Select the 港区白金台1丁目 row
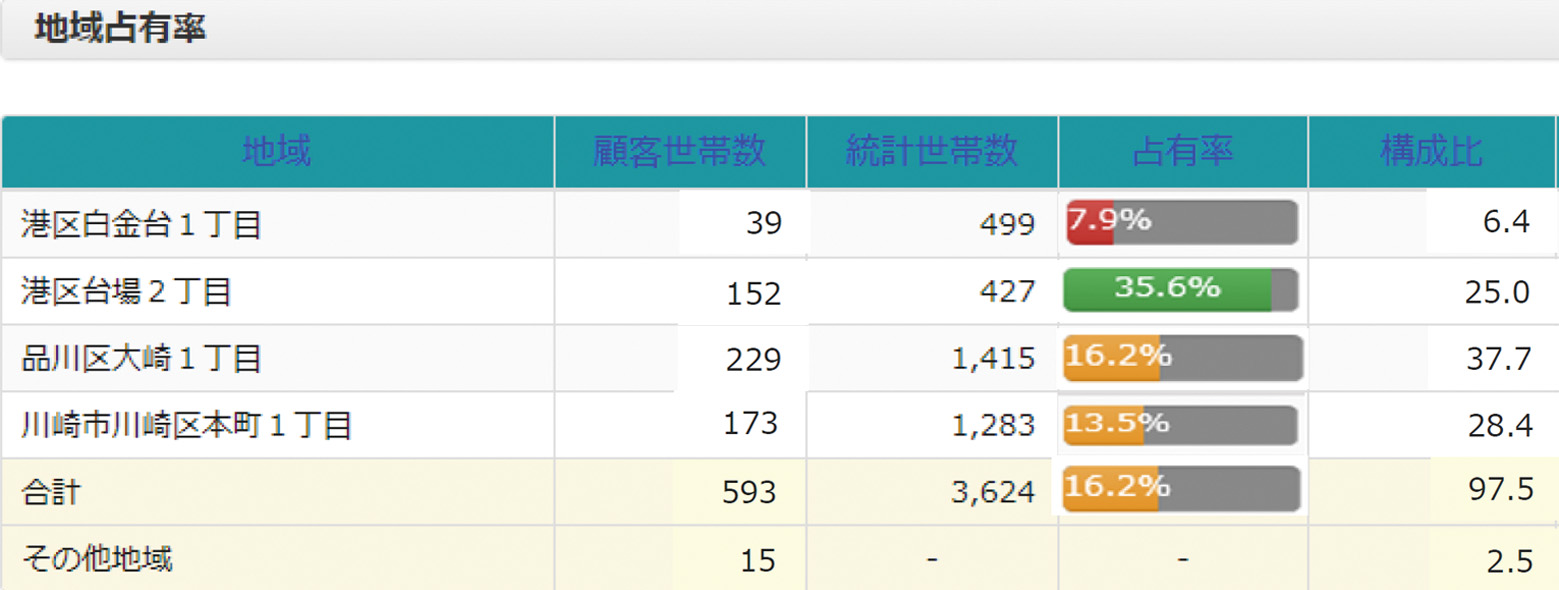 pos(141,225)
